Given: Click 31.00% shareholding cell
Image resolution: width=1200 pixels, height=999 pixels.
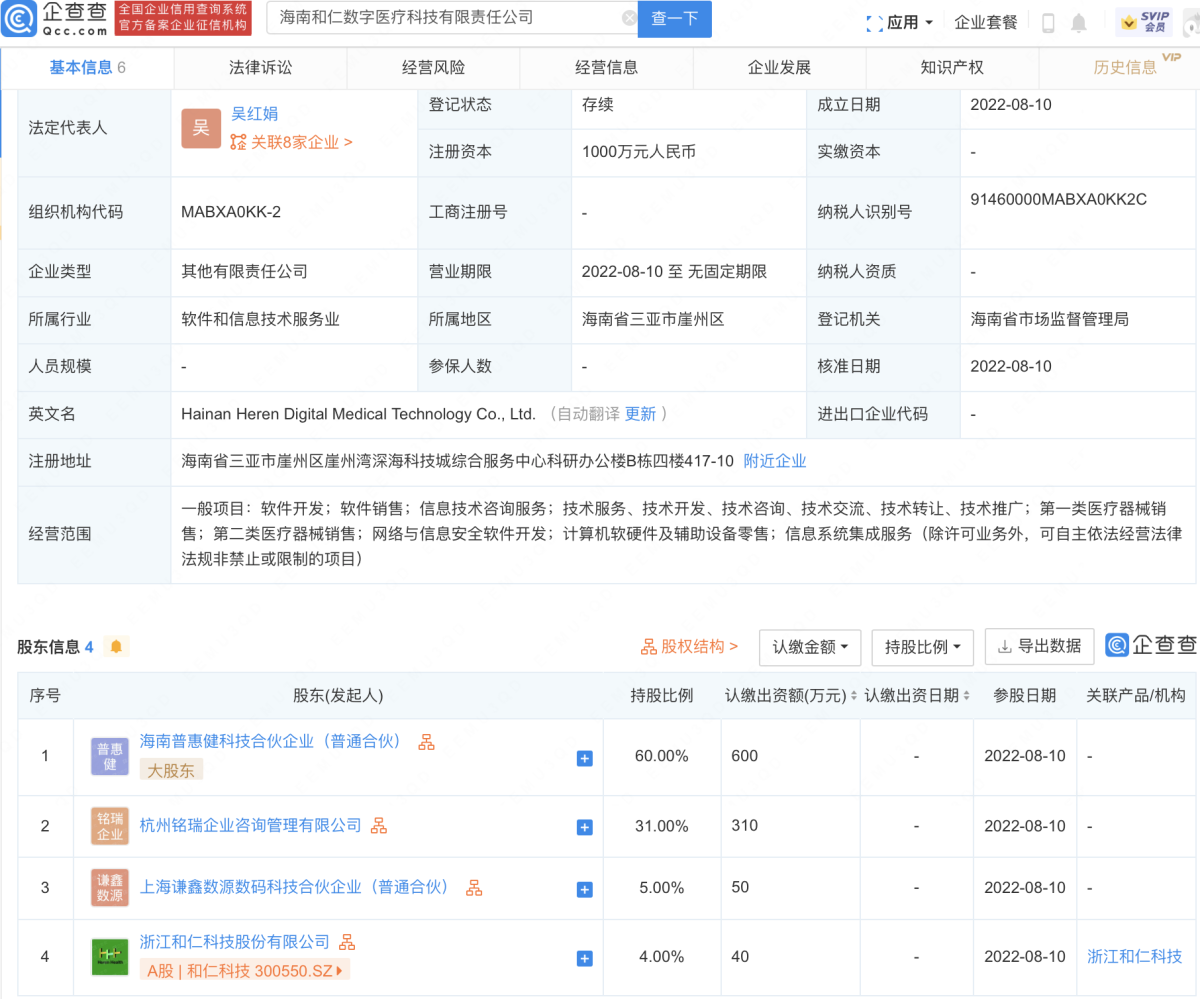Looking at the screenshot, I should (x=662, y=826).
